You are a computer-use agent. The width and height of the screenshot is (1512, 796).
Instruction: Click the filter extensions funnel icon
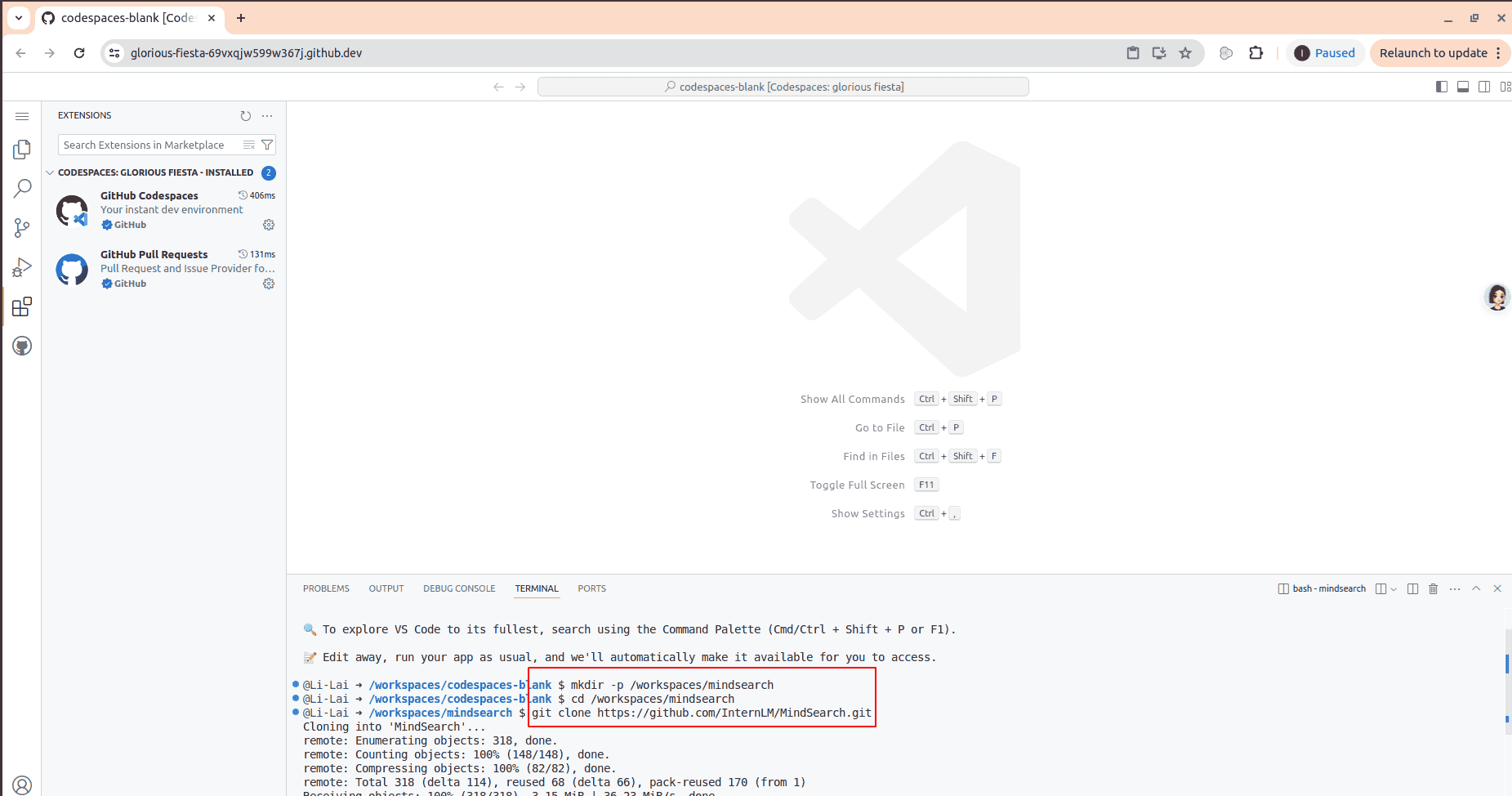click(267, 145)
